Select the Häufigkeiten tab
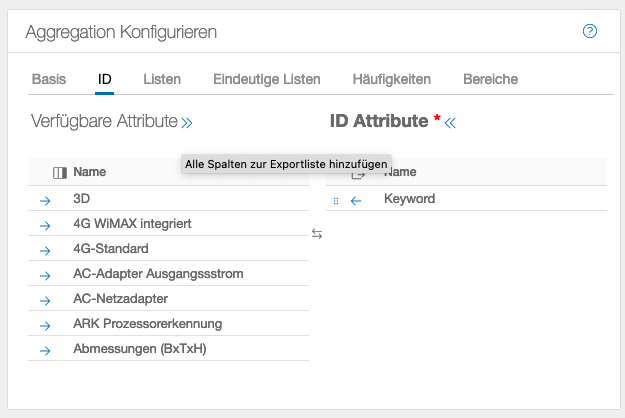Viewport: 625px width, 418px height. [x=391, y=79]
